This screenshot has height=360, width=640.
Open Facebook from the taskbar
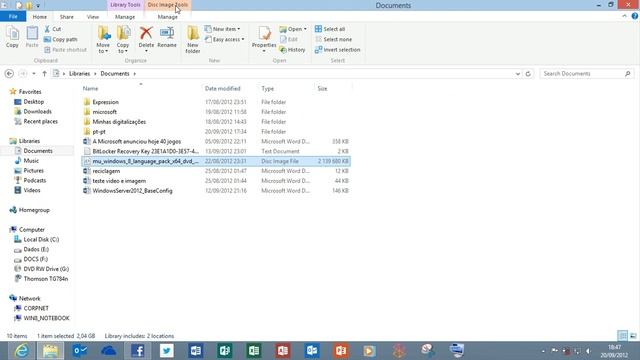(x=138, y=351)
